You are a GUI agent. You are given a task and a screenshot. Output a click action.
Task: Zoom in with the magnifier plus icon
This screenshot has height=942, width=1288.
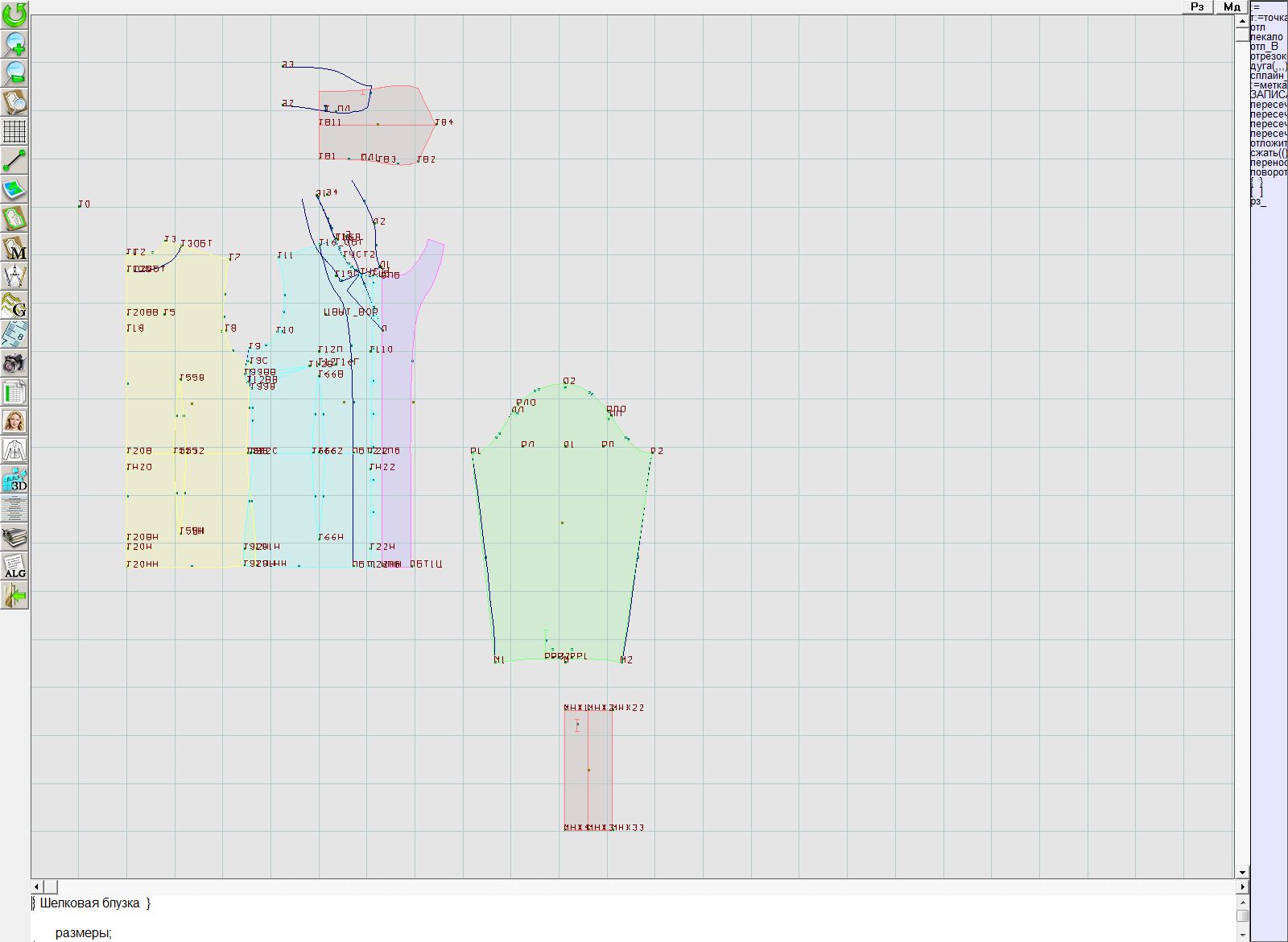(x=14, y=43)
